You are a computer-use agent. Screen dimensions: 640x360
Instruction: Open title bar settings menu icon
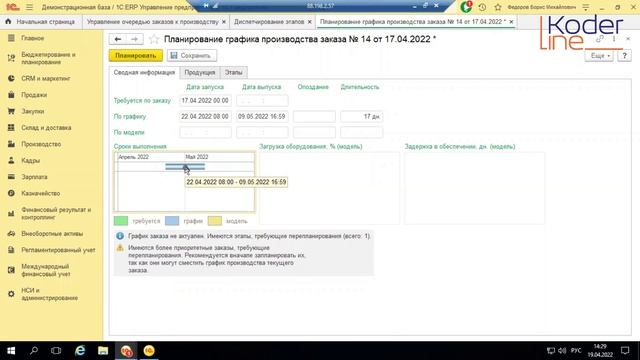[x=586, y=7]
